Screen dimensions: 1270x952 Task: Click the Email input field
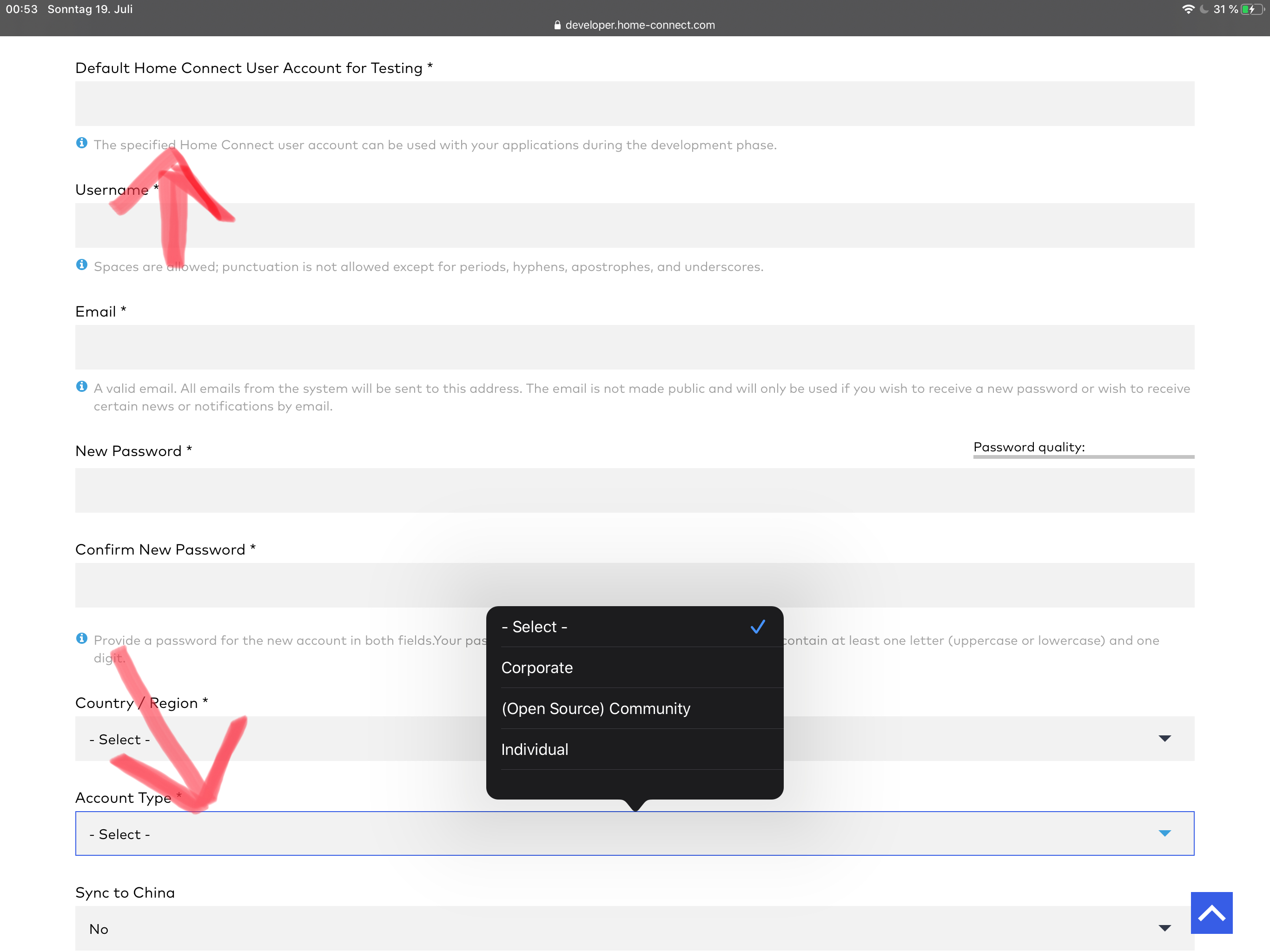pyautogui.click(x=634, y=347)
